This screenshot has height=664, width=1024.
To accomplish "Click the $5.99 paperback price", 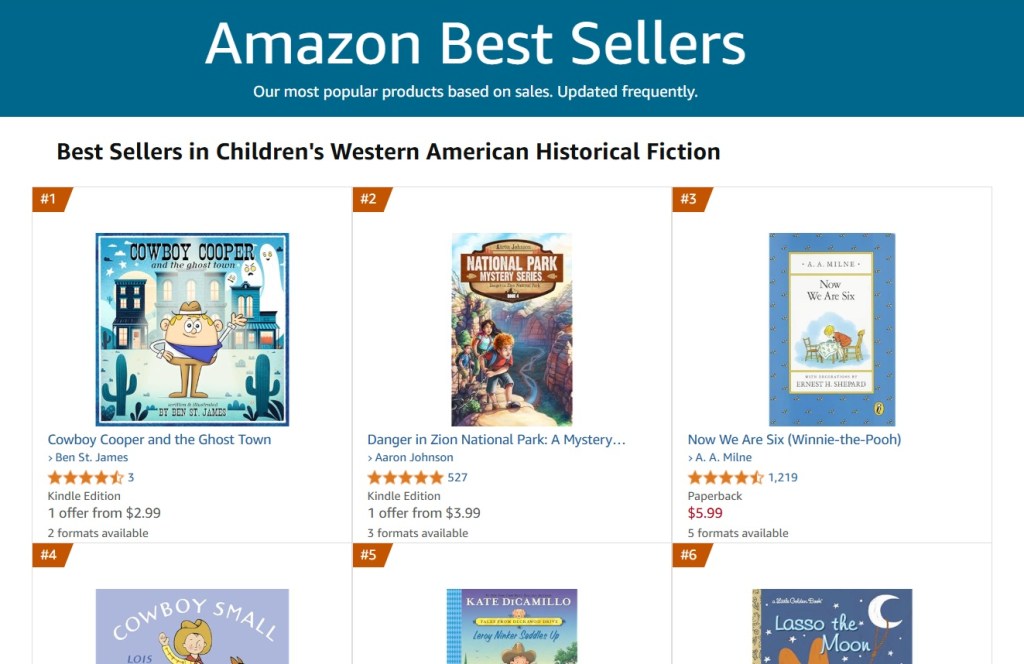I will [x=705, y=513].
